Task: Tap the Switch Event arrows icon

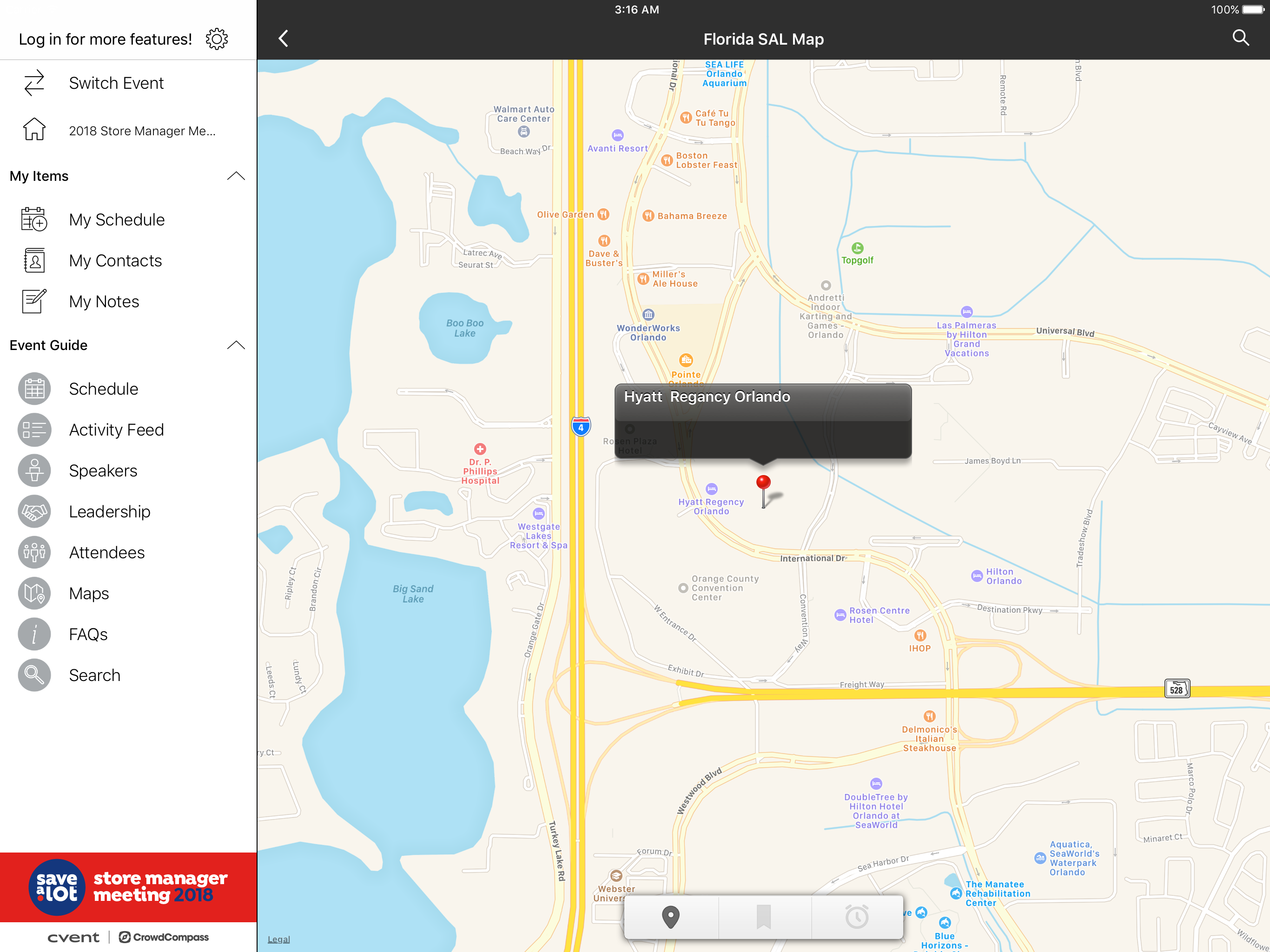Action: (x=34, y=83)
